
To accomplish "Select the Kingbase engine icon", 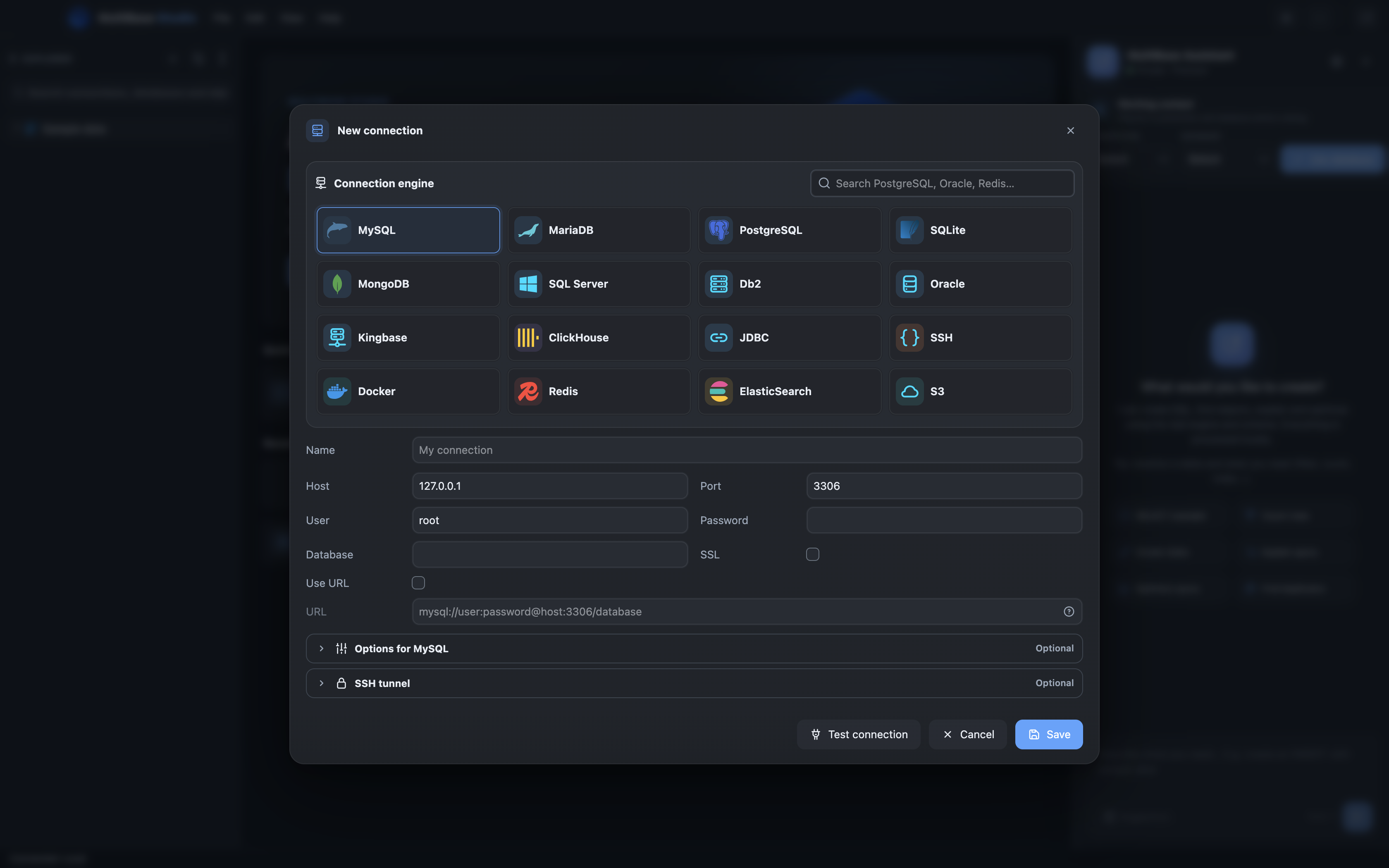I will (337, 338).
